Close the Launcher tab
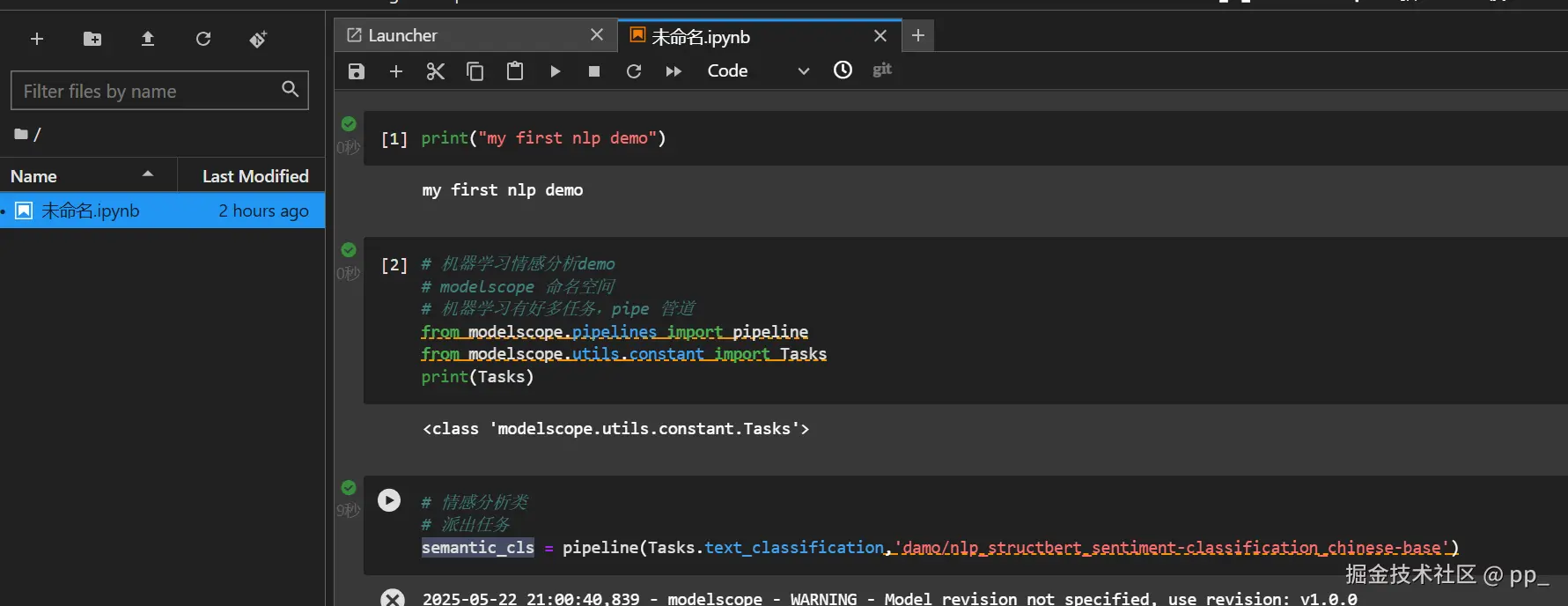Image resolution: width=1568 pixels, height=606 pixels. click(x=597, y=34)
